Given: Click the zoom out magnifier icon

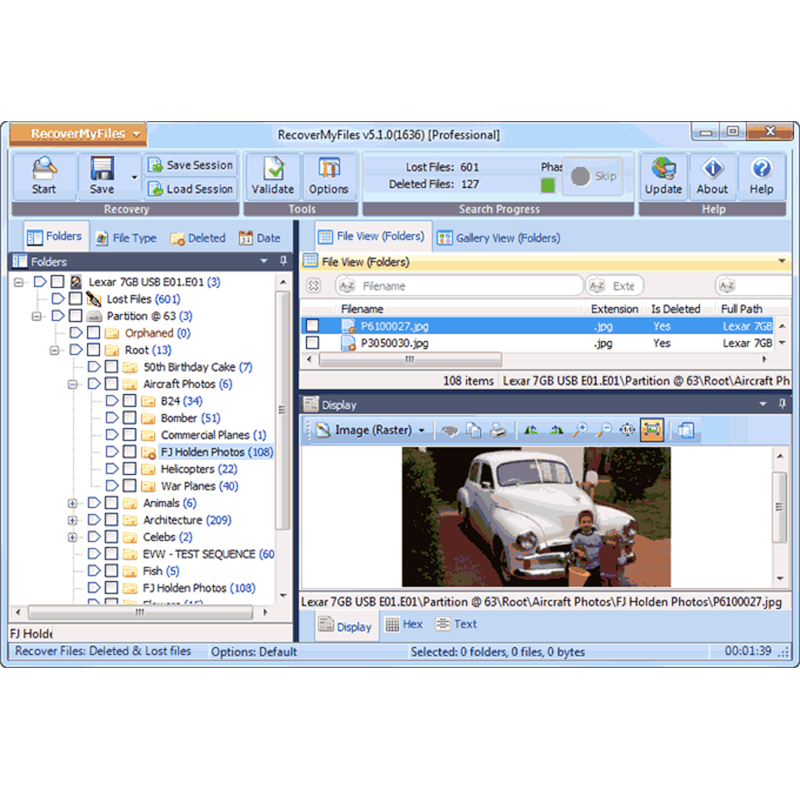Looking at the screenshot, I should pyautogui.click(x=604, y=430).
